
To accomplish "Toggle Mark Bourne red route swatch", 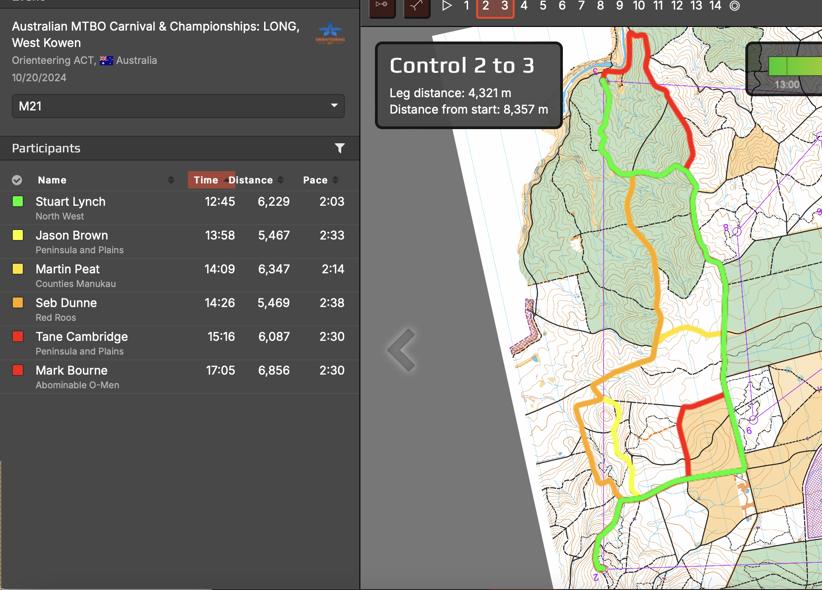I will point(18,370).
